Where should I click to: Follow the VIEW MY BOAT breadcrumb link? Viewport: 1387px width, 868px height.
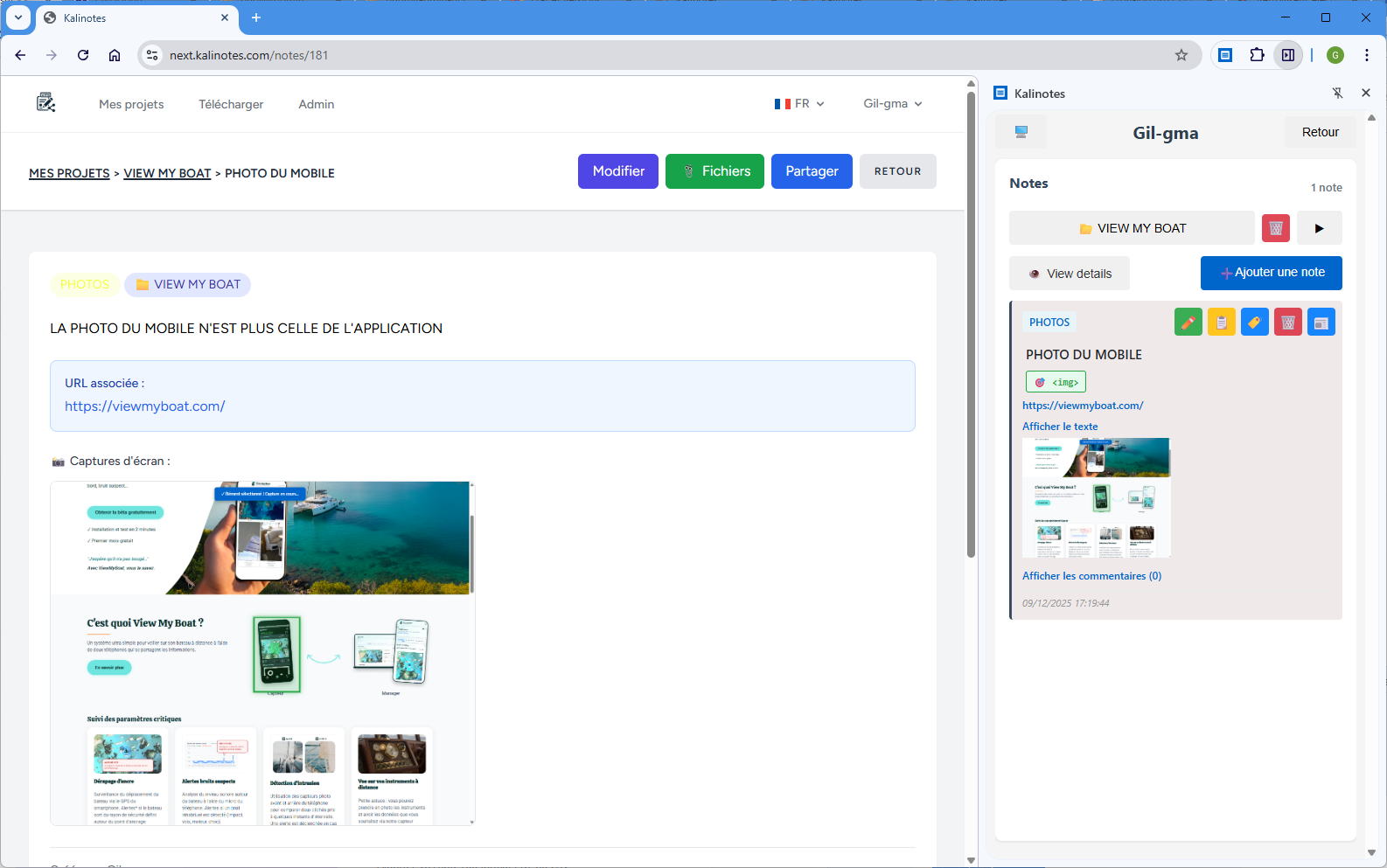pos(167,173)
